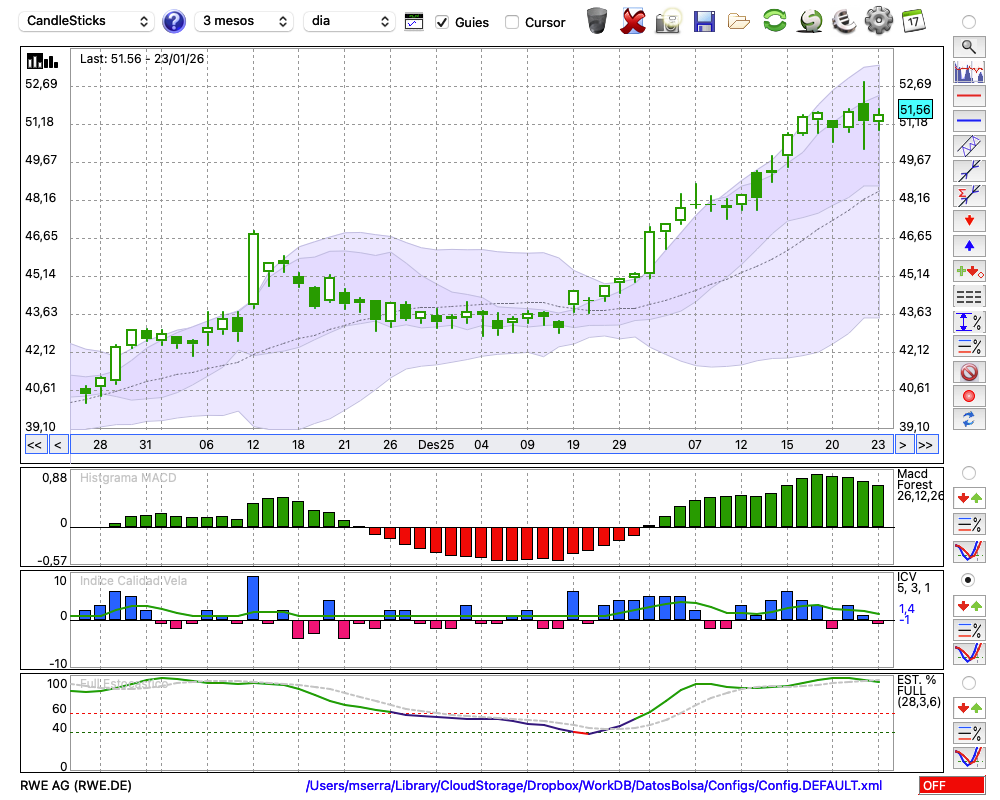
Task: Select the blue horizontal line tool
Action: click(x=968, y=121)
